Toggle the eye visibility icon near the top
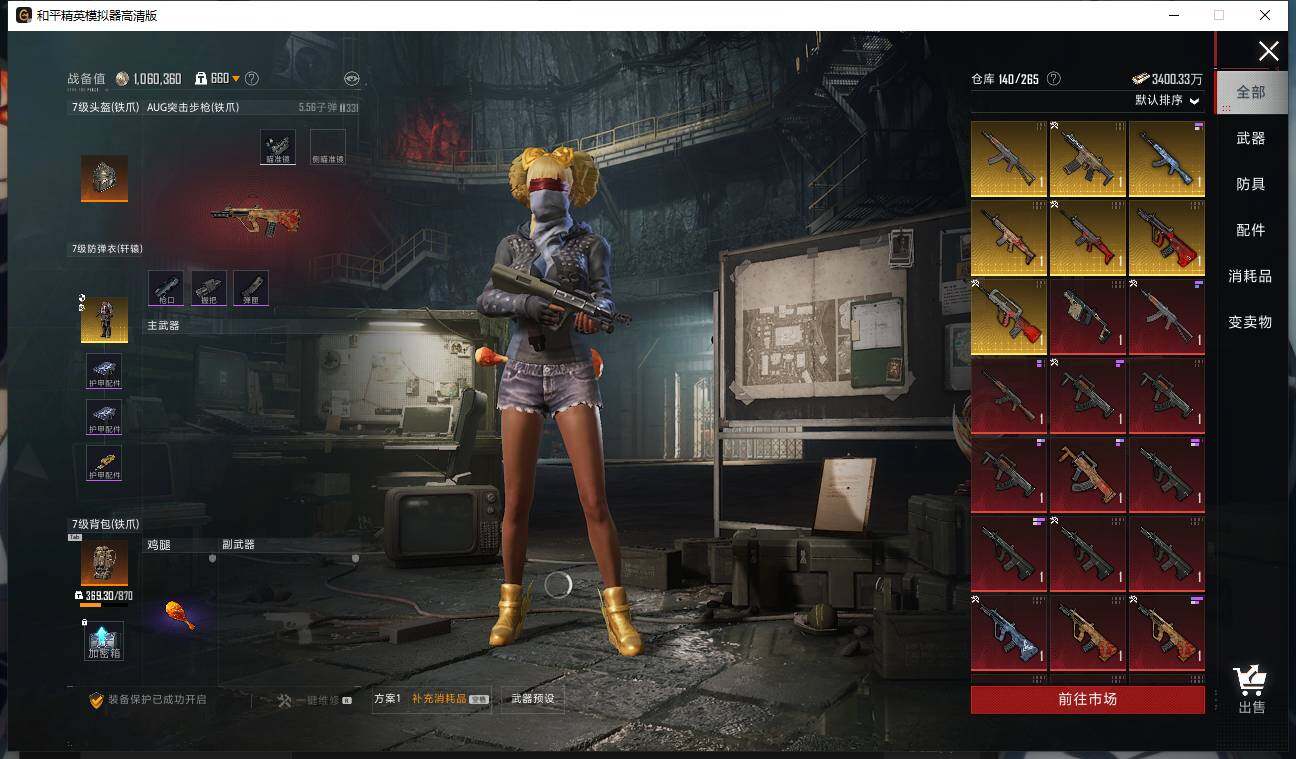The height and width of the screenshot is (759, 1296). pos(351,78)
